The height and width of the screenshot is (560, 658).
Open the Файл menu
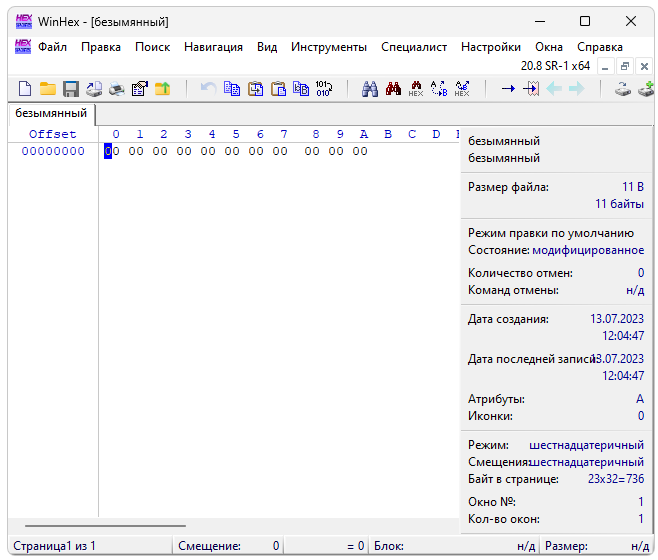click(x=52, y=47)
